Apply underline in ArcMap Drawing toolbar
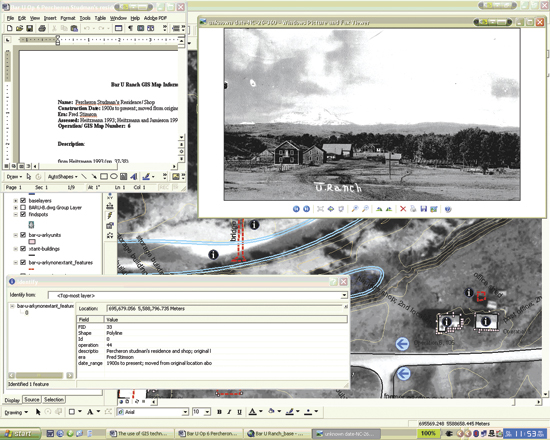The width and height of the screenshot is (550, 440). point(239,412)
